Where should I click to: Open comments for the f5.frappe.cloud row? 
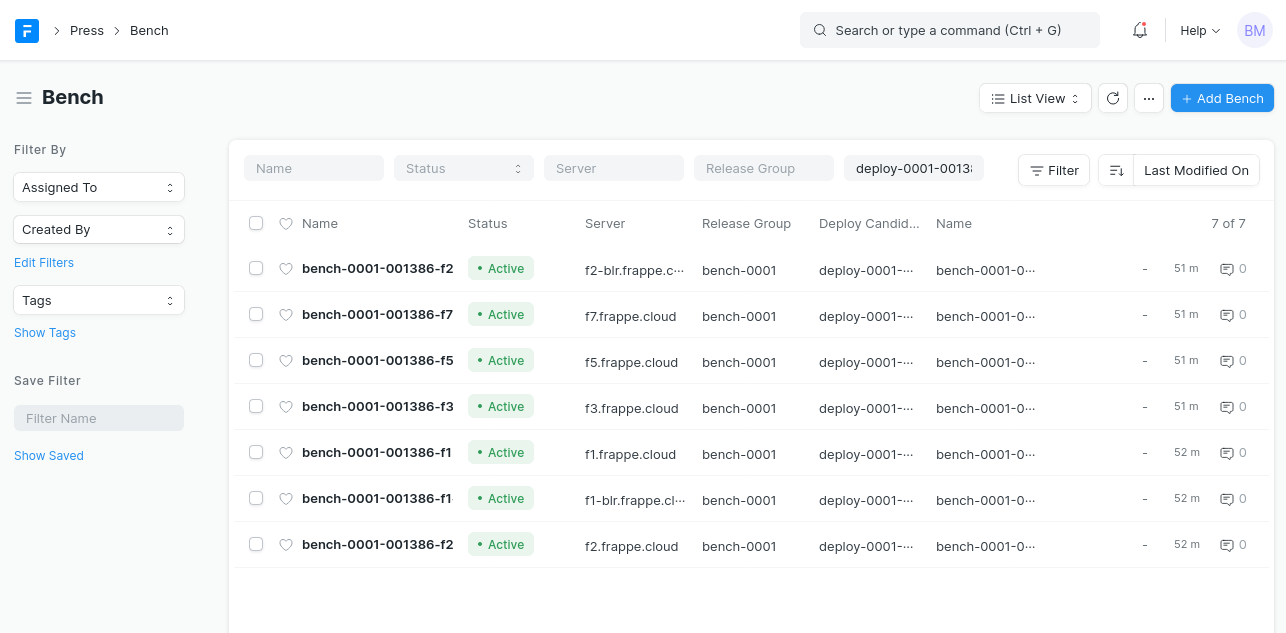coord(1232,361)
